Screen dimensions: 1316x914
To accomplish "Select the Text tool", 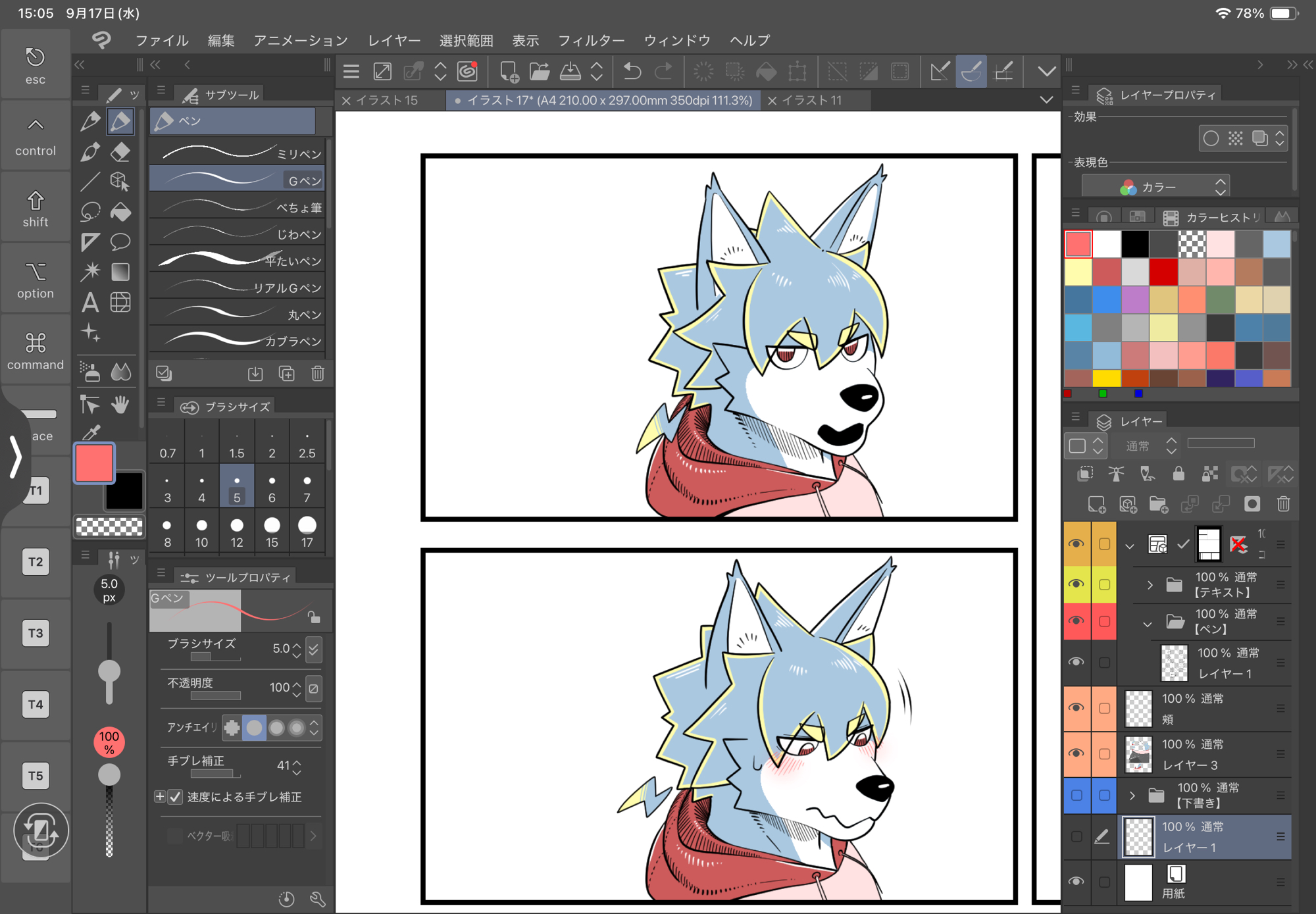I will pyautogui.click(x=90, y=303).
